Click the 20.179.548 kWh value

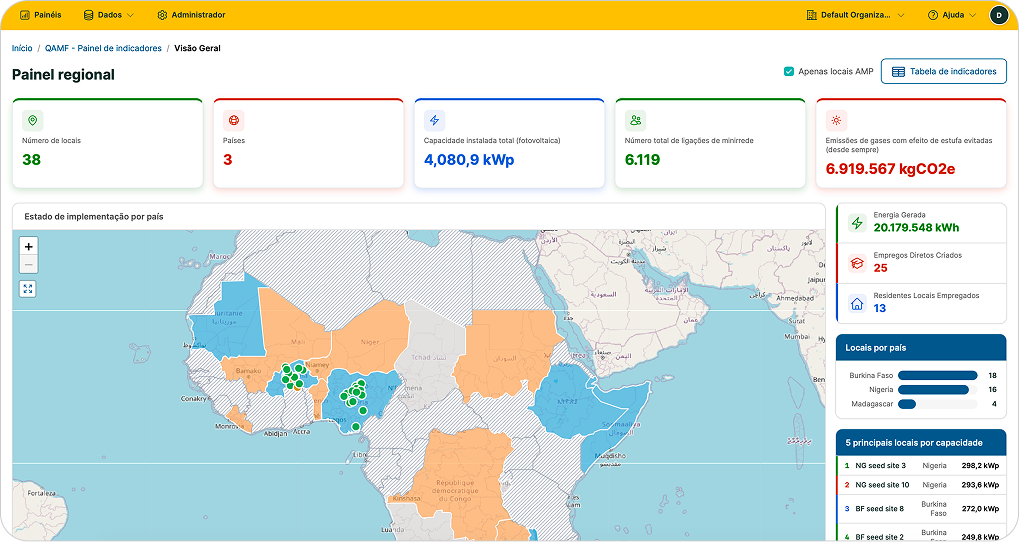(916, 227)
